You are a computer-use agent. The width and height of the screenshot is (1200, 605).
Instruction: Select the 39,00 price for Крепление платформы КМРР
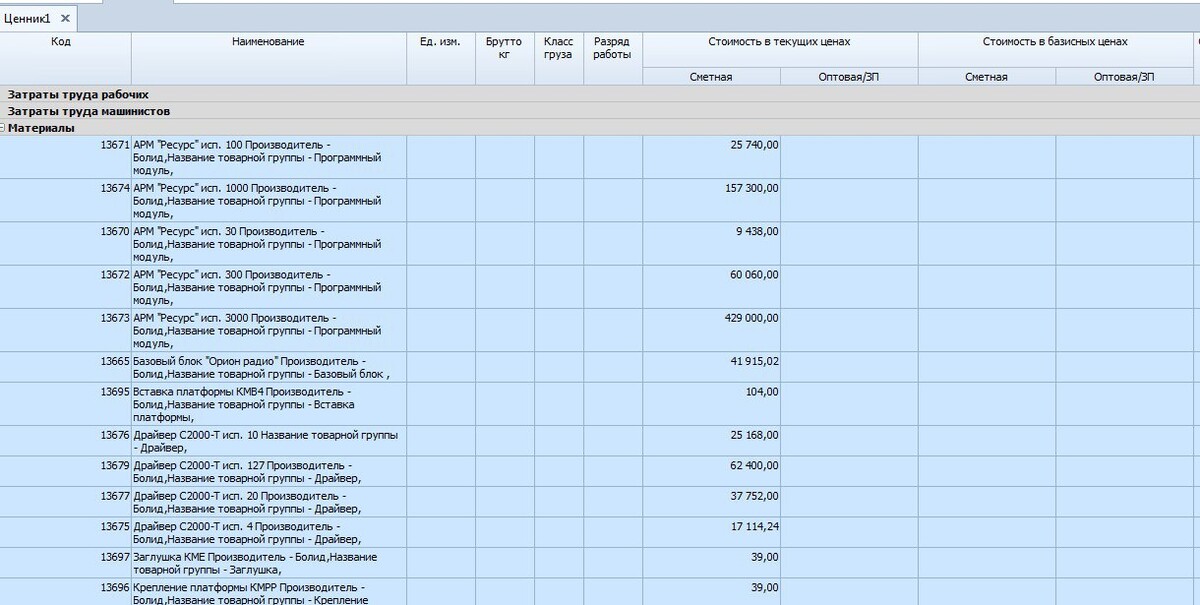765,587
